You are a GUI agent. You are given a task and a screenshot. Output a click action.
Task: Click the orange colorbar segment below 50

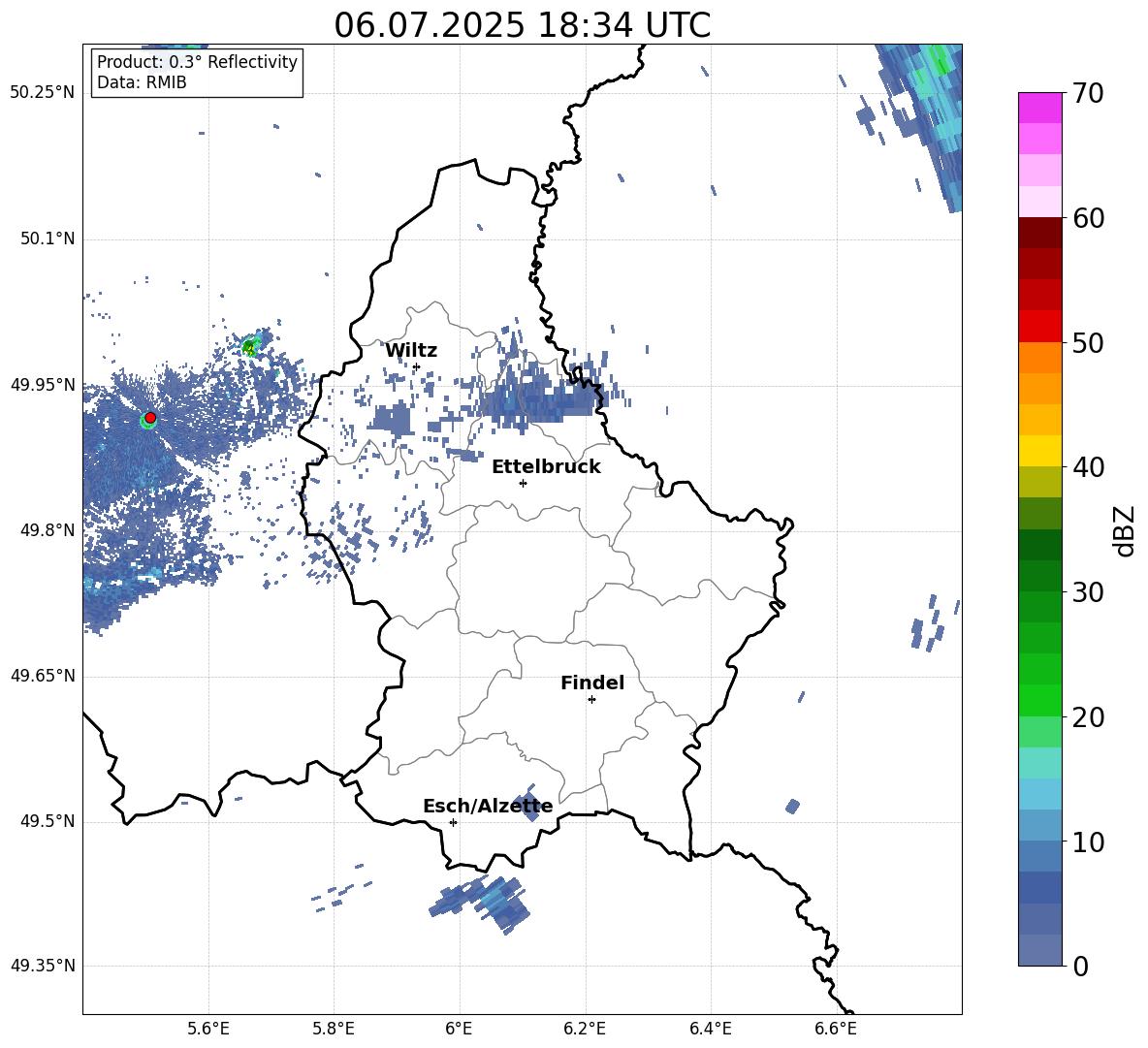[x=1039, y=357]
